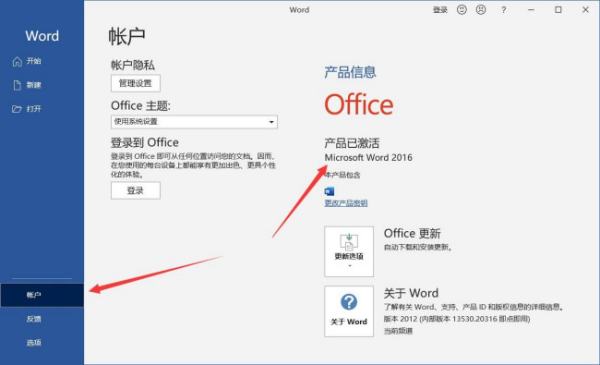Image resolution: width=600 pixels, height=365 pixels.
Task: Click the Microsoft Word 2016 product text
Action: click(368, 157)
